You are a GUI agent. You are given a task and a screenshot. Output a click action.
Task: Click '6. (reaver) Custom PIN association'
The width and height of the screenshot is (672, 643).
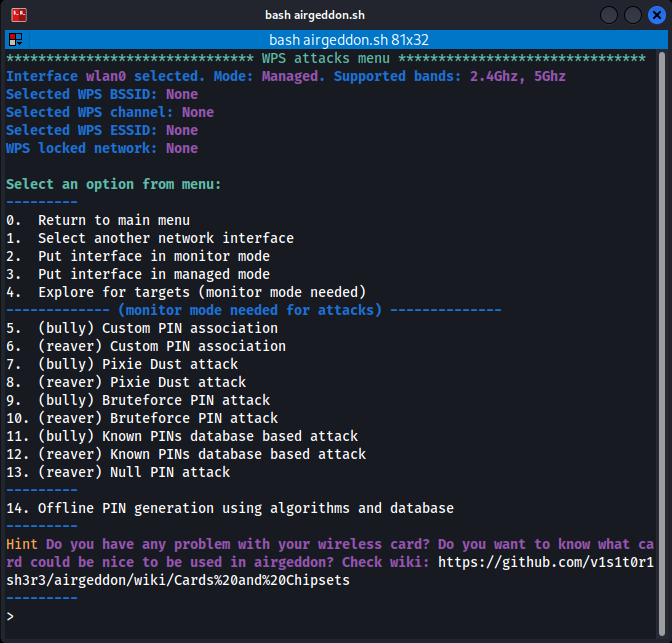pyautogui.click(x=146, y=346)
